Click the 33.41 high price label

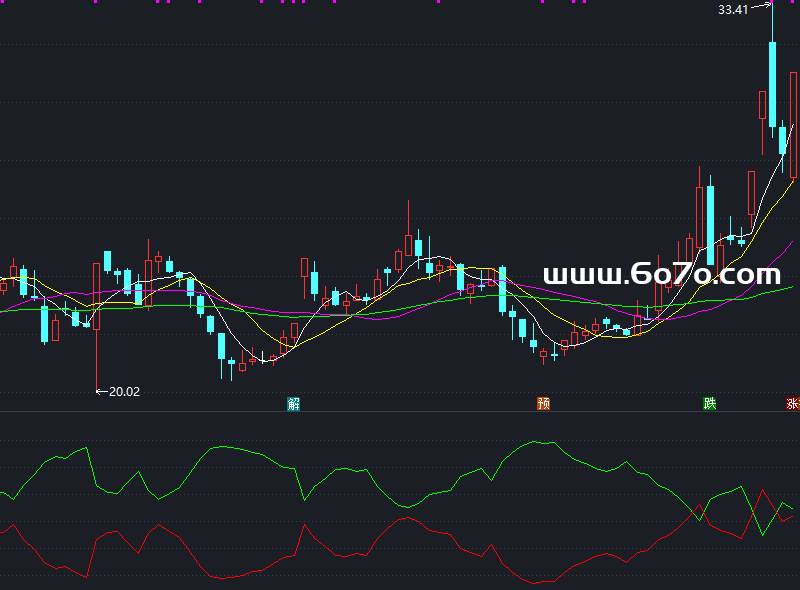733,10
